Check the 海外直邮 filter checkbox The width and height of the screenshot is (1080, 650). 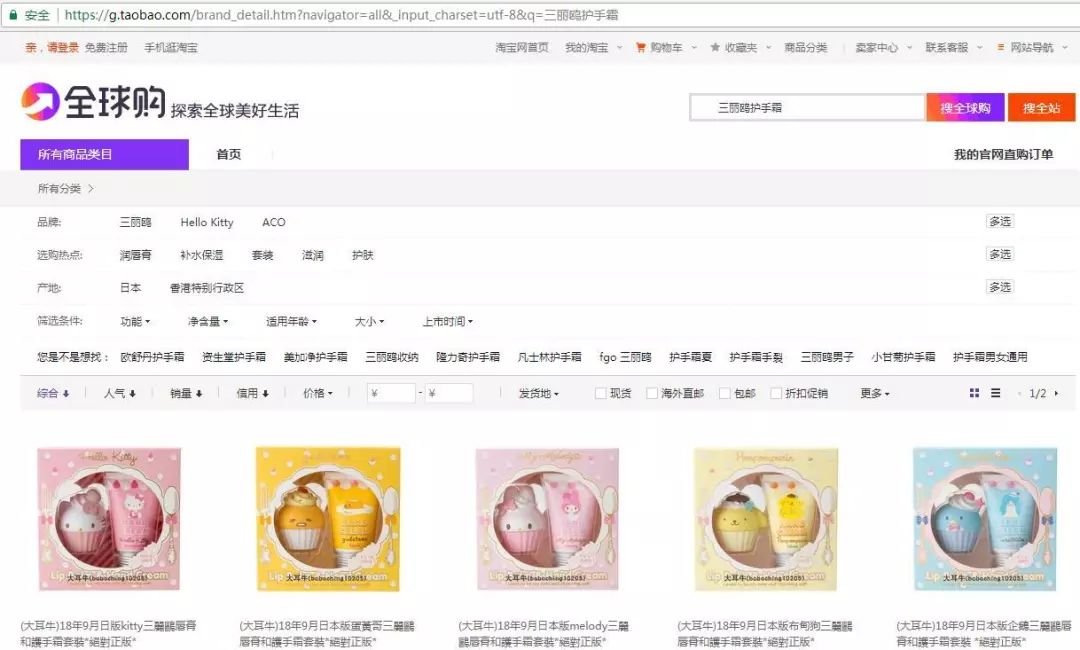[652, 393]
